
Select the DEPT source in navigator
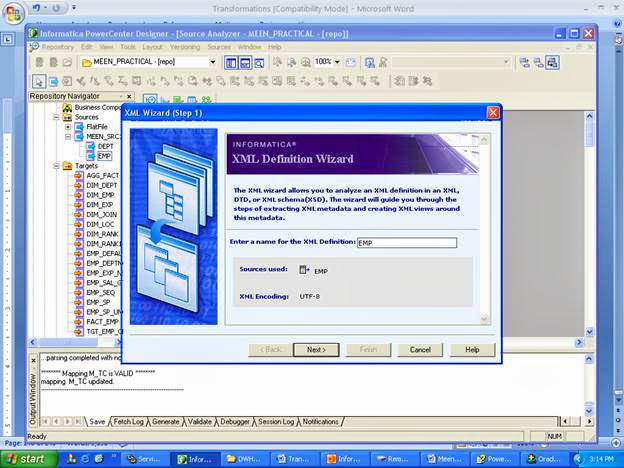pyautogui.click(x=105, y=146)
